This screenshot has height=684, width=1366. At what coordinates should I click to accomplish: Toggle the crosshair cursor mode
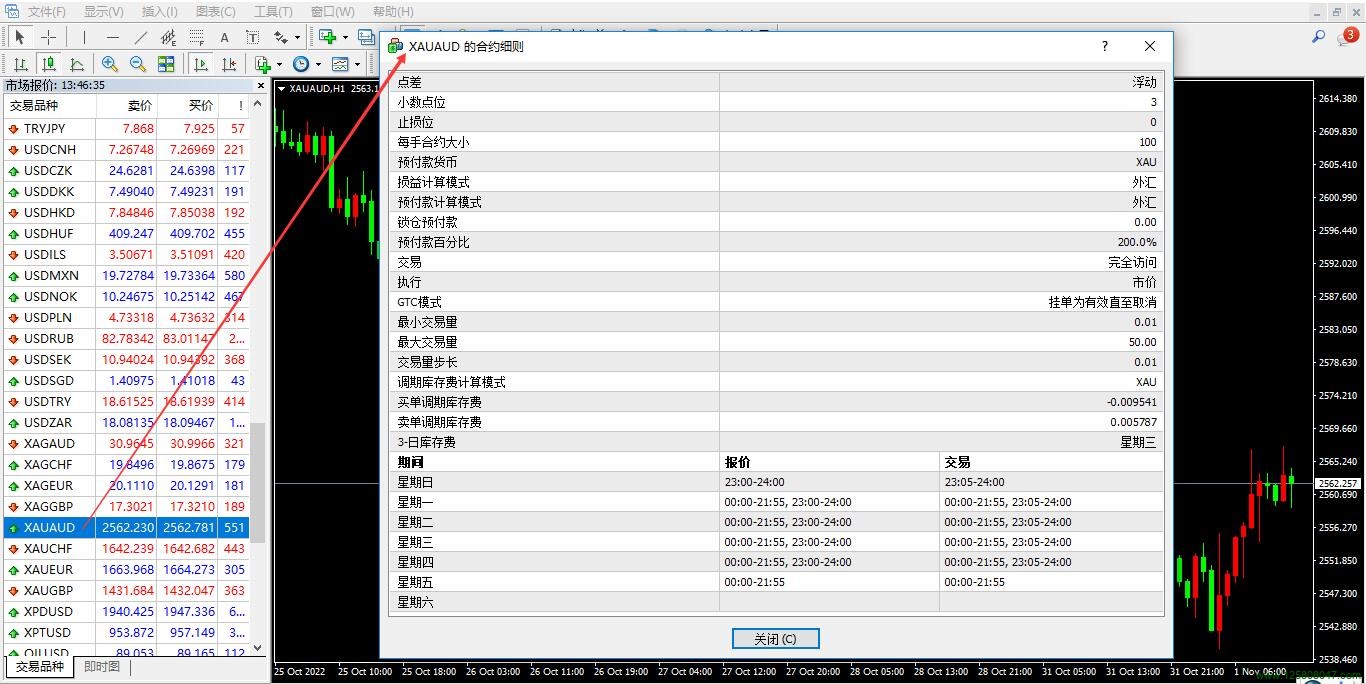click(48, 37)
